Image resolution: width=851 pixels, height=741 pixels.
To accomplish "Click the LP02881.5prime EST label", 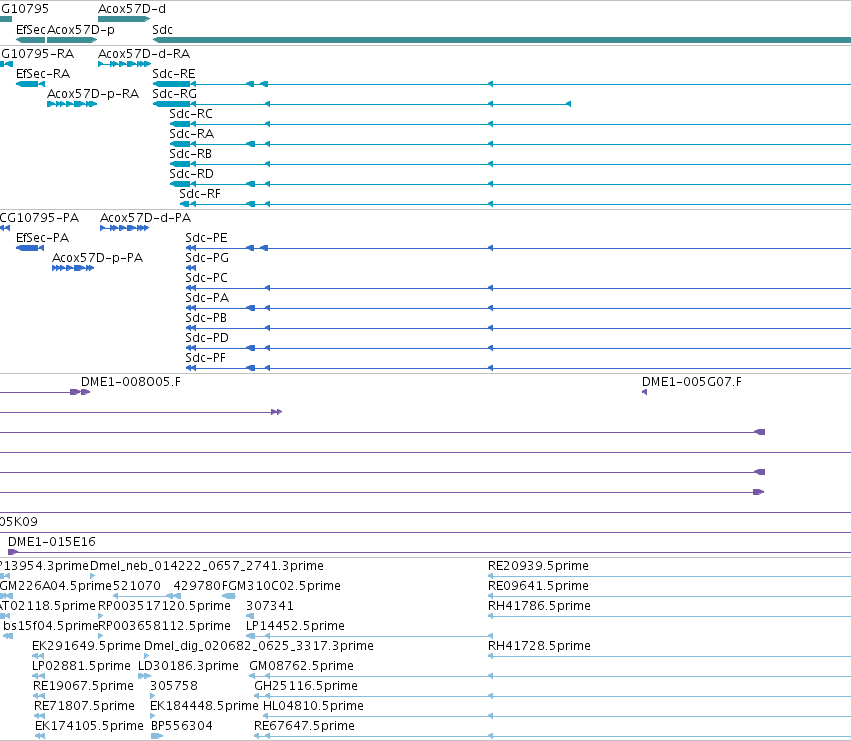I will pyautogui.click(x=81, y=666).
